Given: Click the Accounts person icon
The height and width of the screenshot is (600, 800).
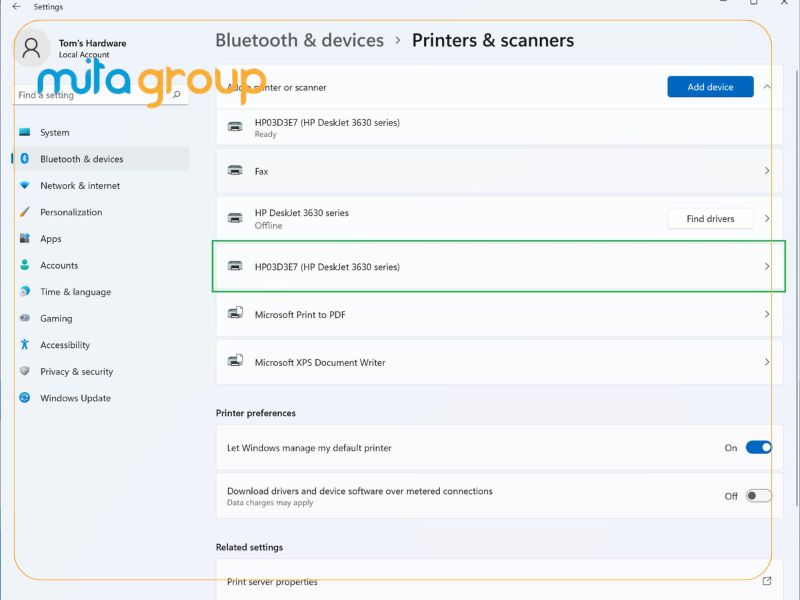Looking at the screenshot, I should click(x=24, y=265).
